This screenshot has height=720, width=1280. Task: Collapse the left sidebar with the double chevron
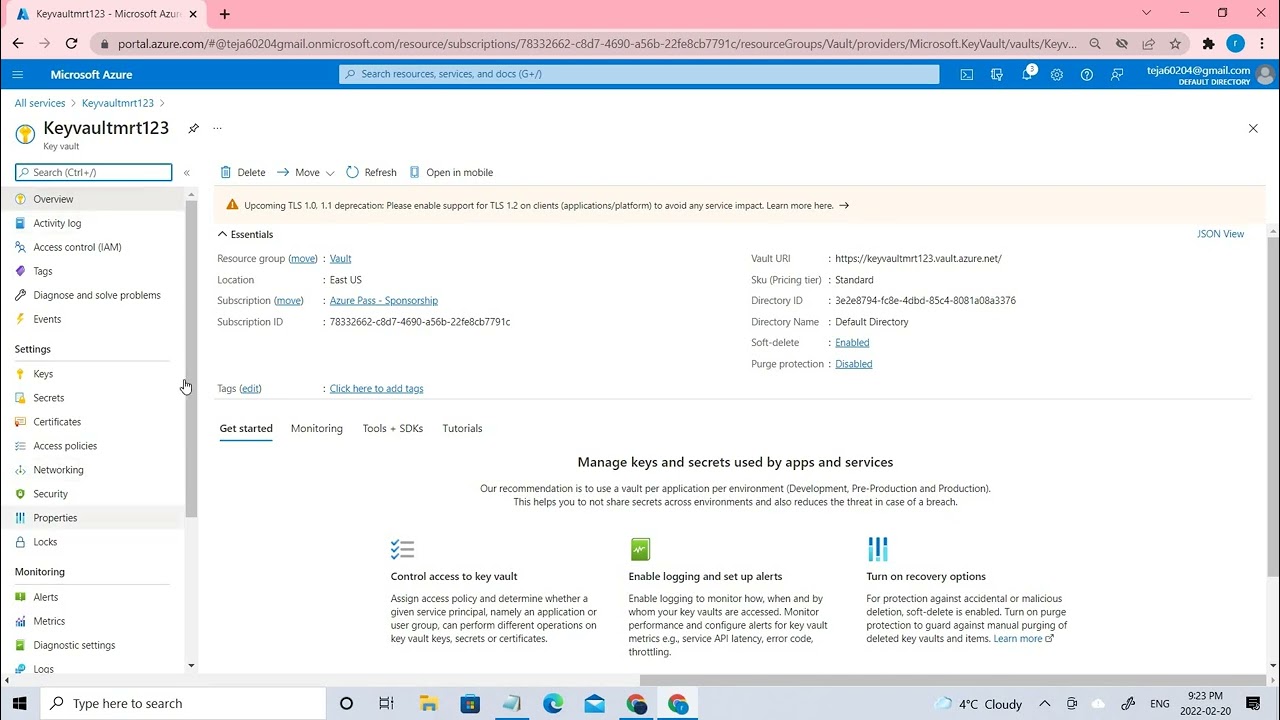[x=186, y=173]
